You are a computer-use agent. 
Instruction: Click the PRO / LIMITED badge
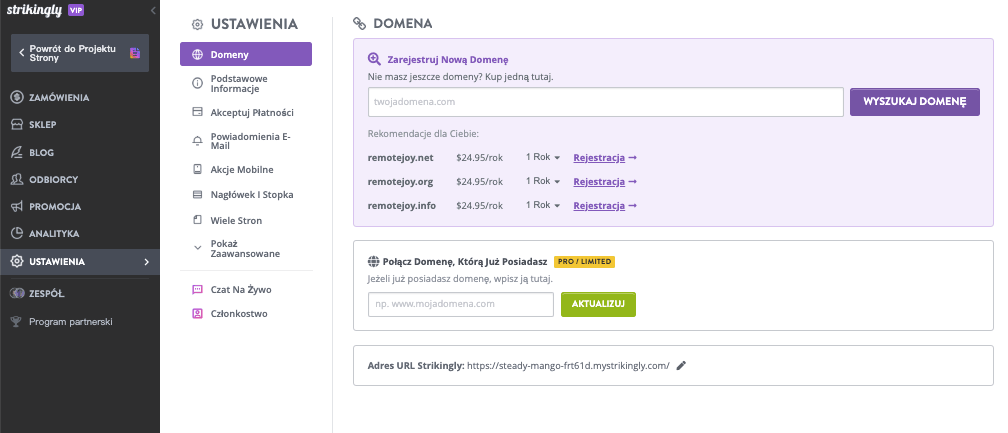point(584,262)
